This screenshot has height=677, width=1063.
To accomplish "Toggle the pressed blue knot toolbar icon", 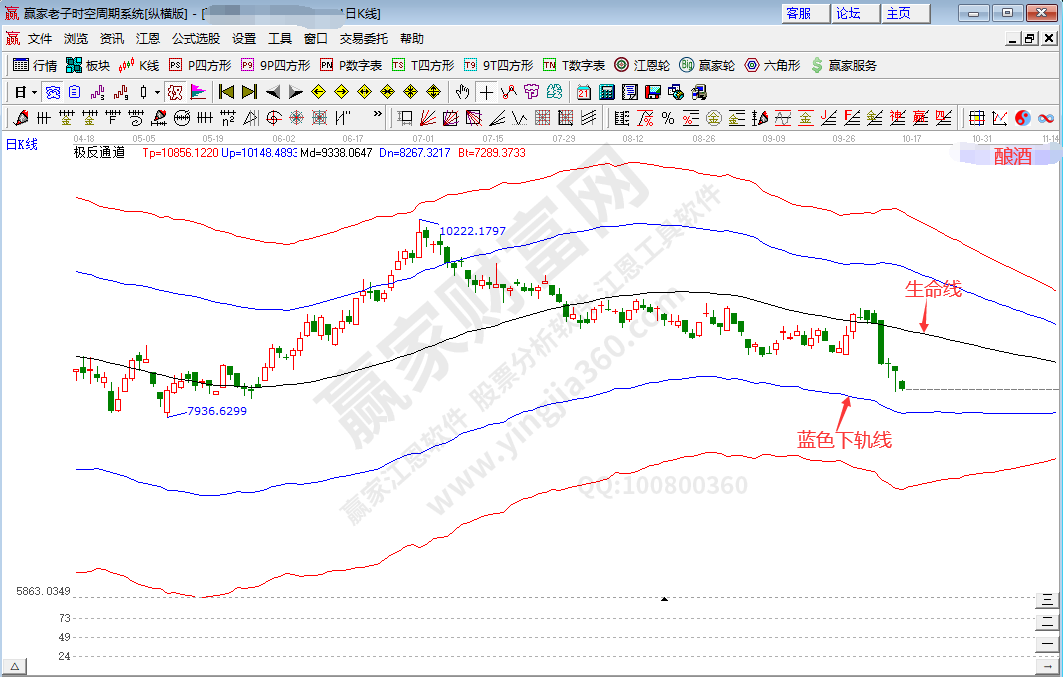I will click(52, 92).
